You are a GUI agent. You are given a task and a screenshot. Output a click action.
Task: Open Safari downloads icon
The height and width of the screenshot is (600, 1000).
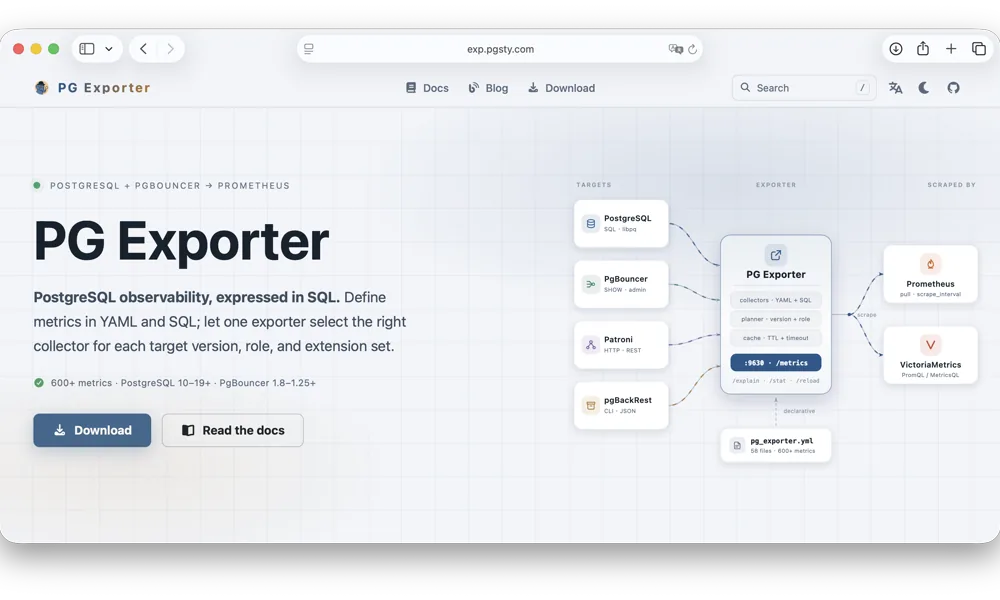[x=896, y=48]
